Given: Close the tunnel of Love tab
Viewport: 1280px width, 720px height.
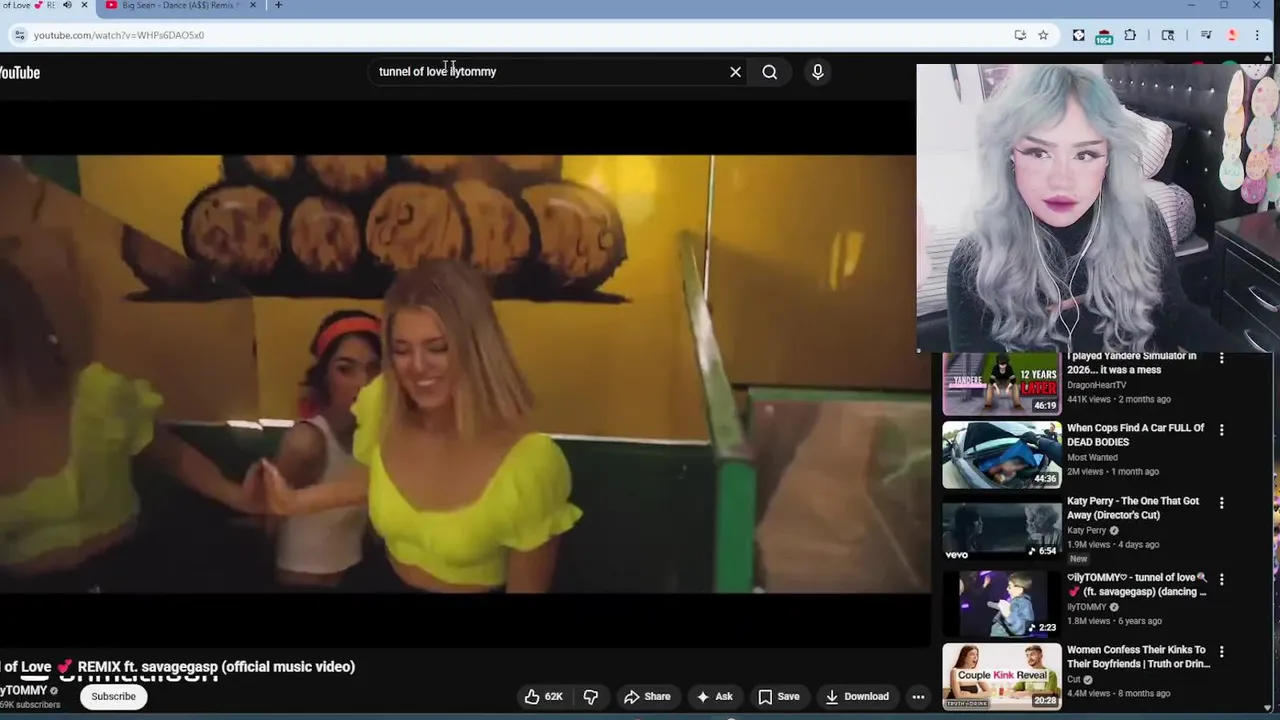Looking at the screenshot, I should coord(84,5).
